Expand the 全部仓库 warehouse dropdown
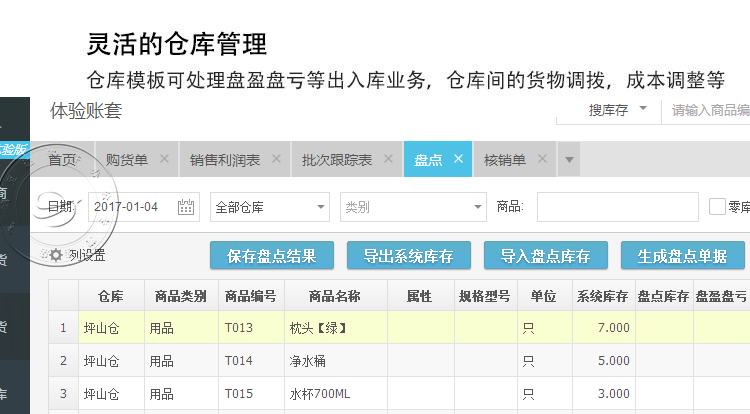 (270, 207)
